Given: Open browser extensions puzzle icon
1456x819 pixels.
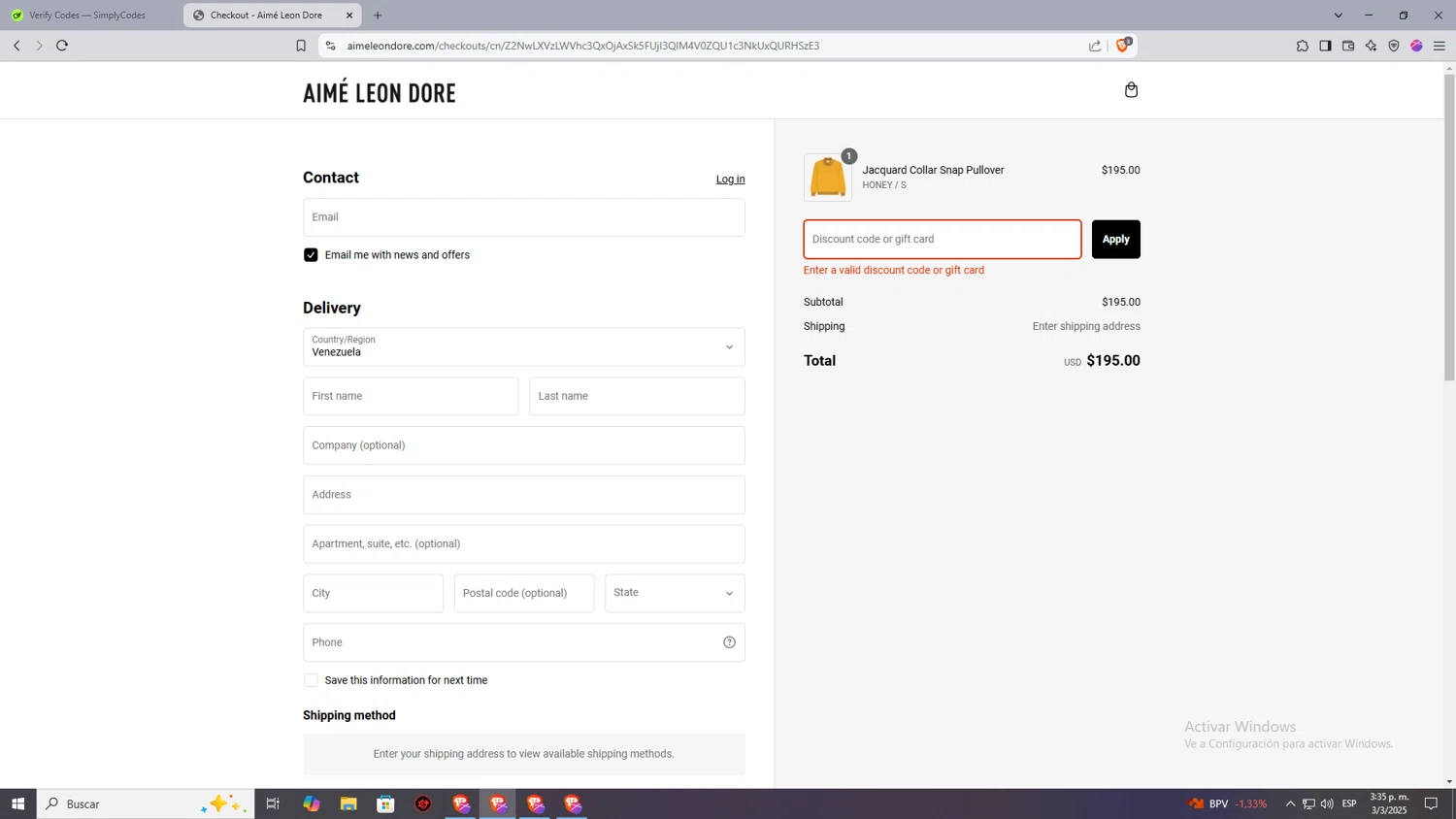Looking at the screenshot, I should tap(1303, 46).
